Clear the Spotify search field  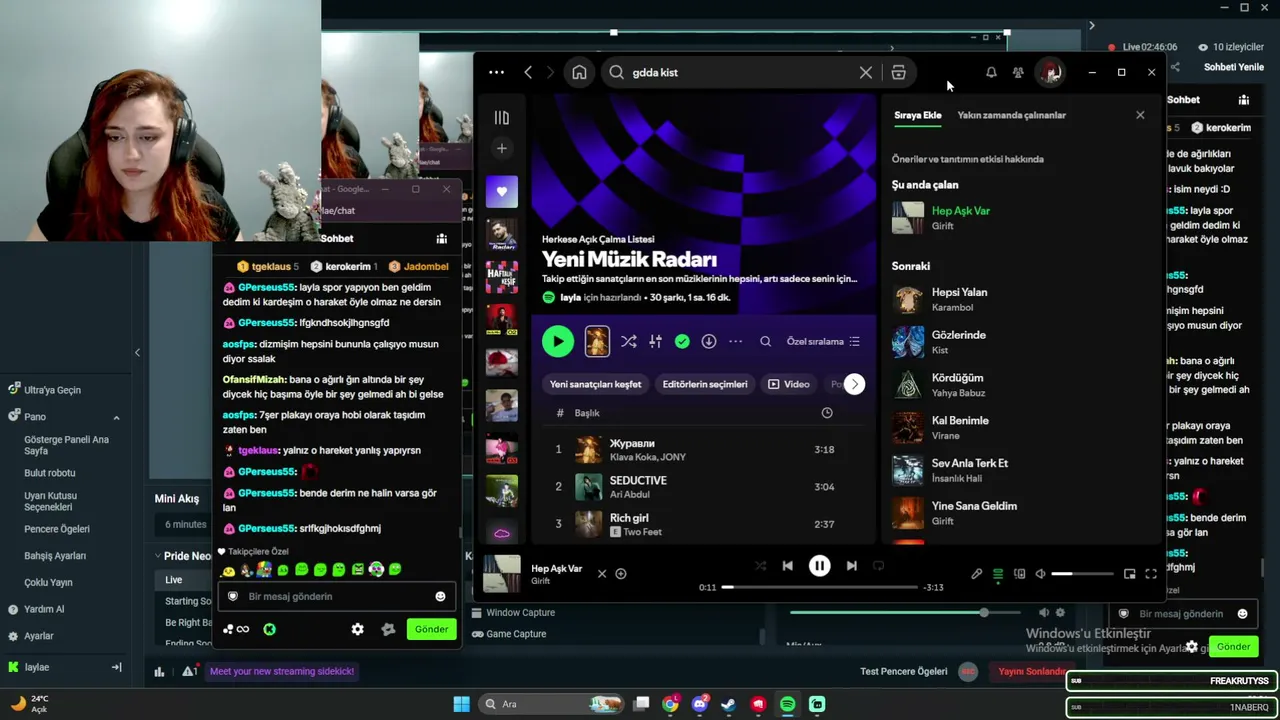(x=866, y=72)
